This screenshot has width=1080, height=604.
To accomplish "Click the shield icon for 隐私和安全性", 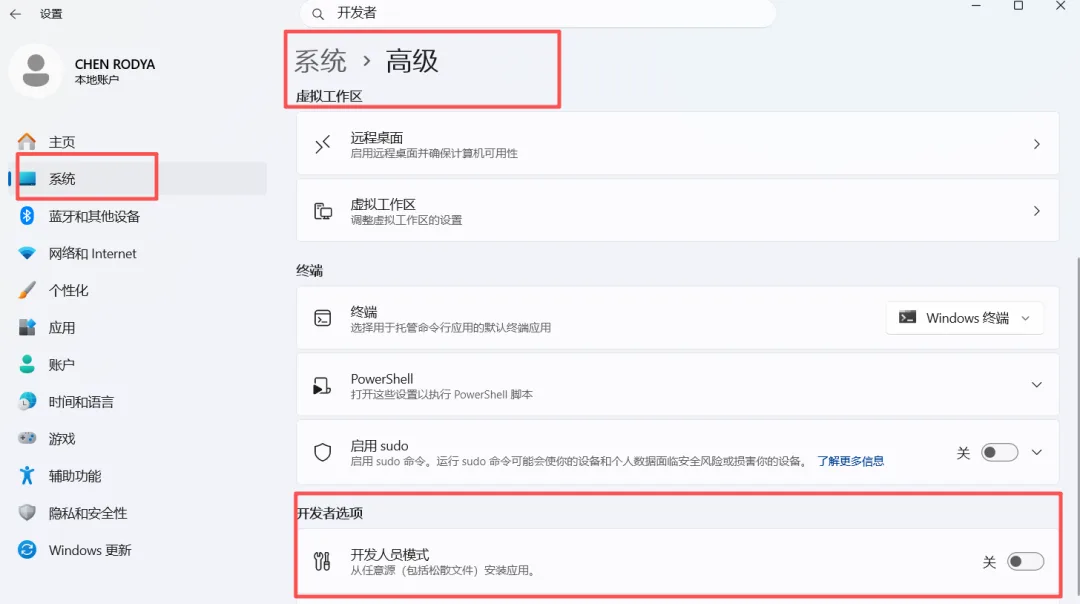I will click(27, 512).
